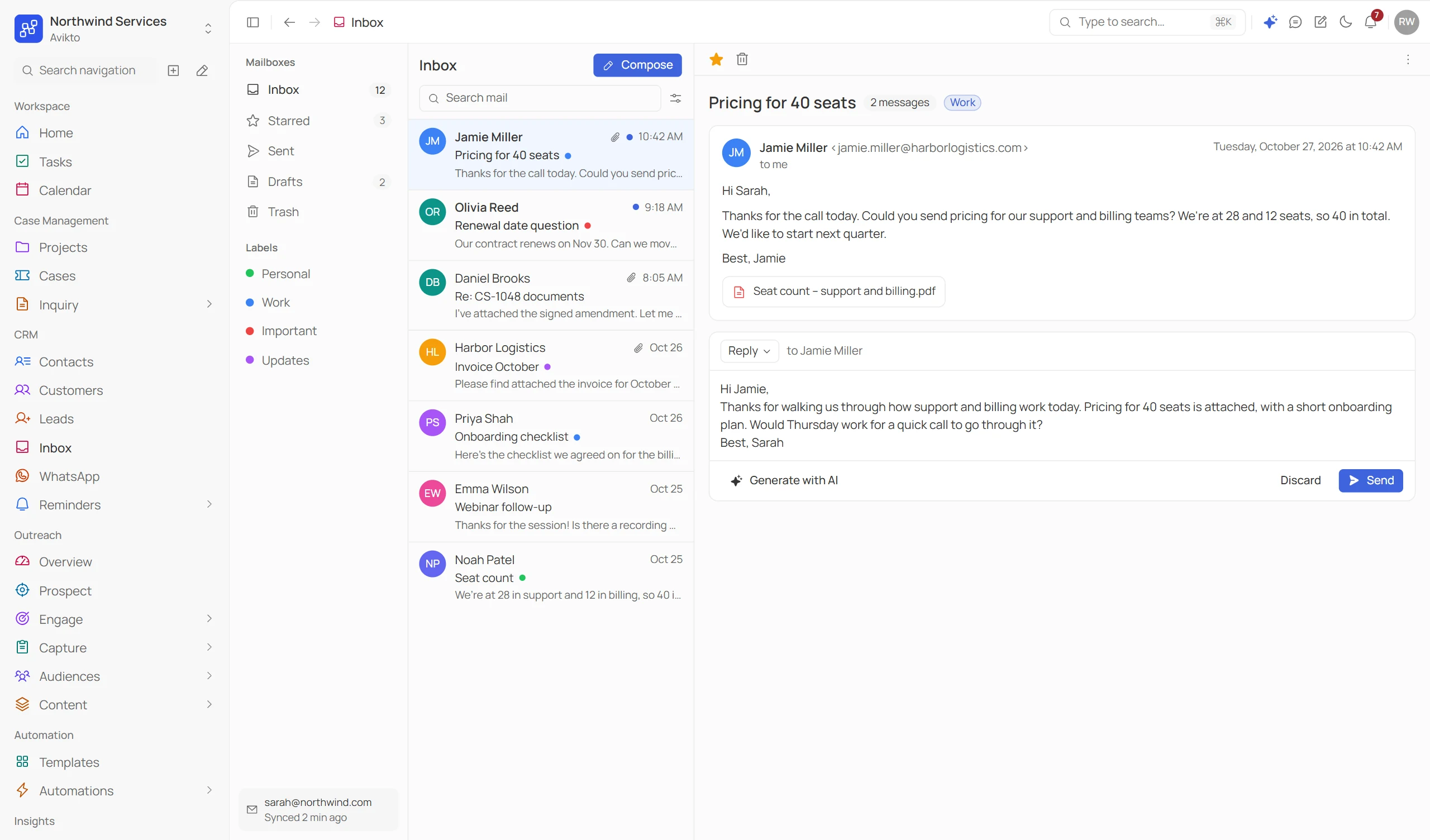Open the Trash mailbox
The height and width of the screenshot is (840, 1430).
pos(318,212)
